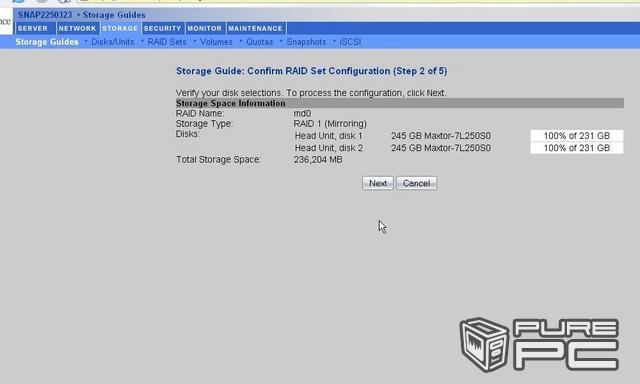Open the MAINTENANCE tab
Image resolution: width=640 pixels, height=384 pixels.
pyautogui.click(x=256, y=28)
